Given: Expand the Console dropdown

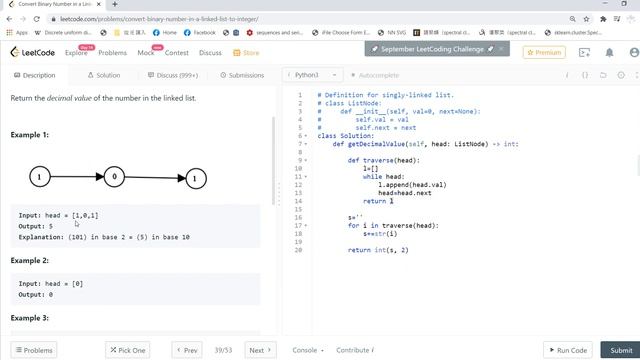Looking at the screenshot, I should click(x=308, y=350).
